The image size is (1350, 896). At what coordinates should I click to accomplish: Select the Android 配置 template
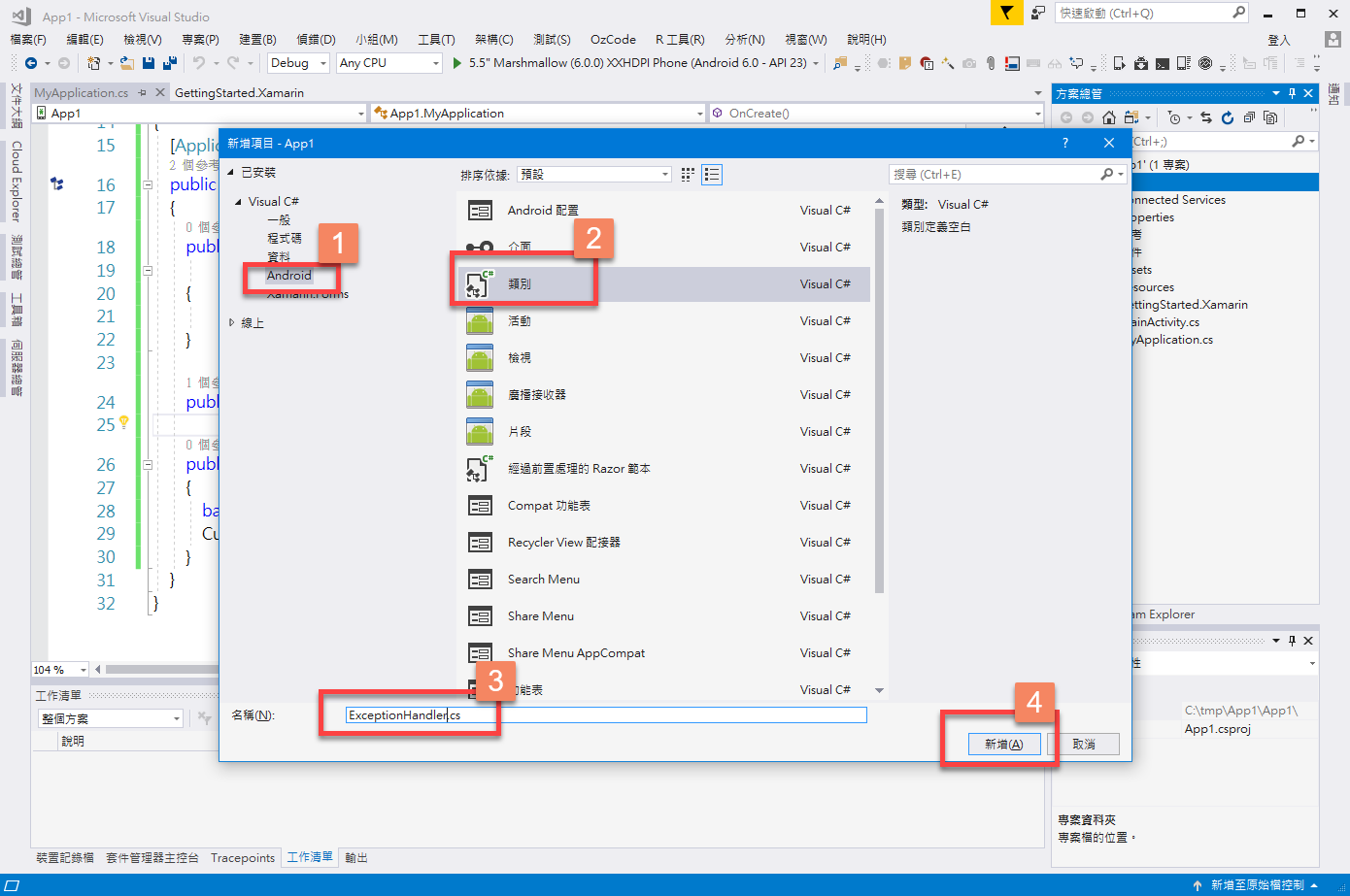663,211
